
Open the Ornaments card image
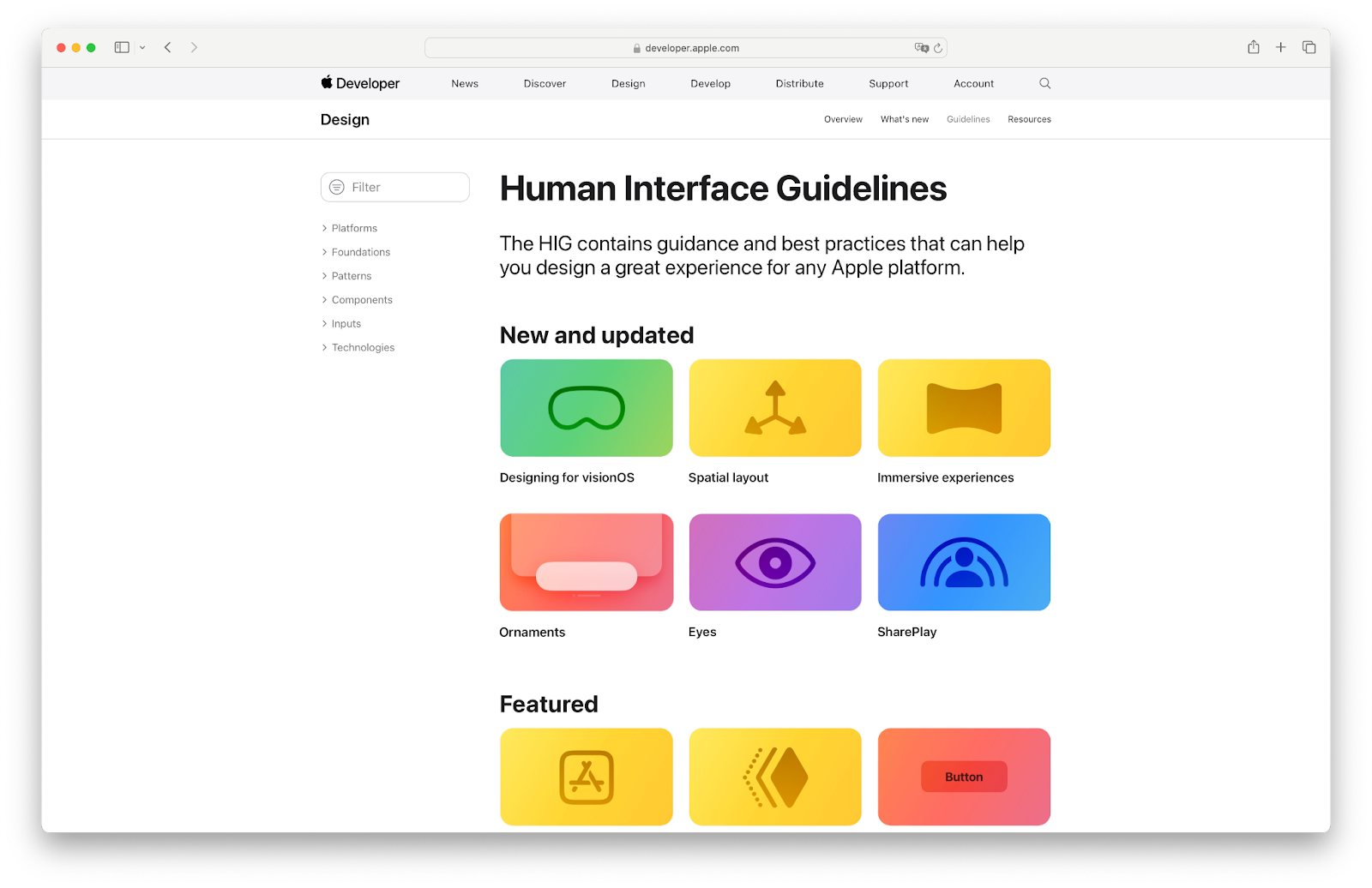[x=587, y=562]
